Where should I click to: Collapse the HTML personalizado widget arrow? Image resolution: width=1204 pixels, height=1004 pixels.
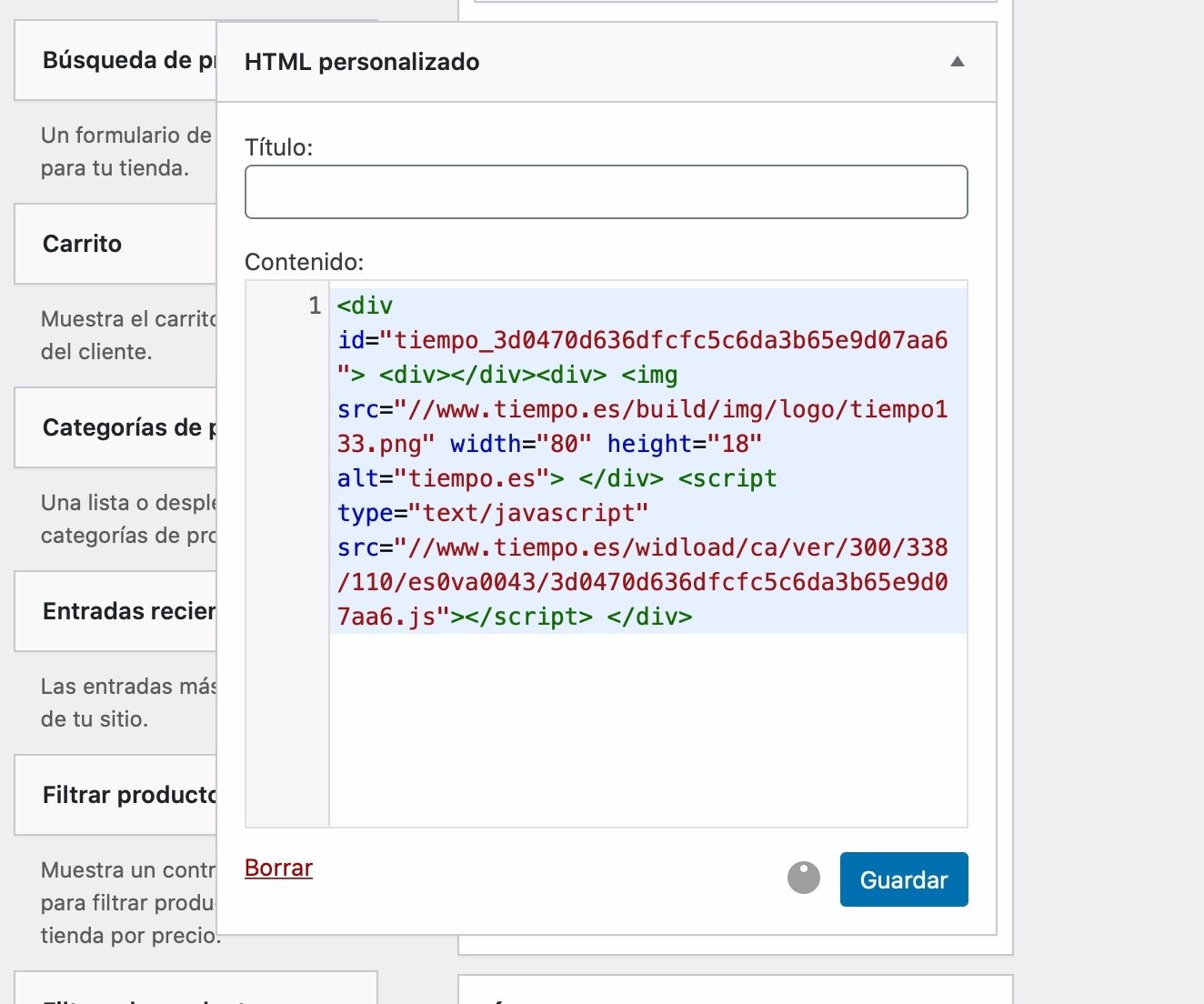(x=957, y=62)
